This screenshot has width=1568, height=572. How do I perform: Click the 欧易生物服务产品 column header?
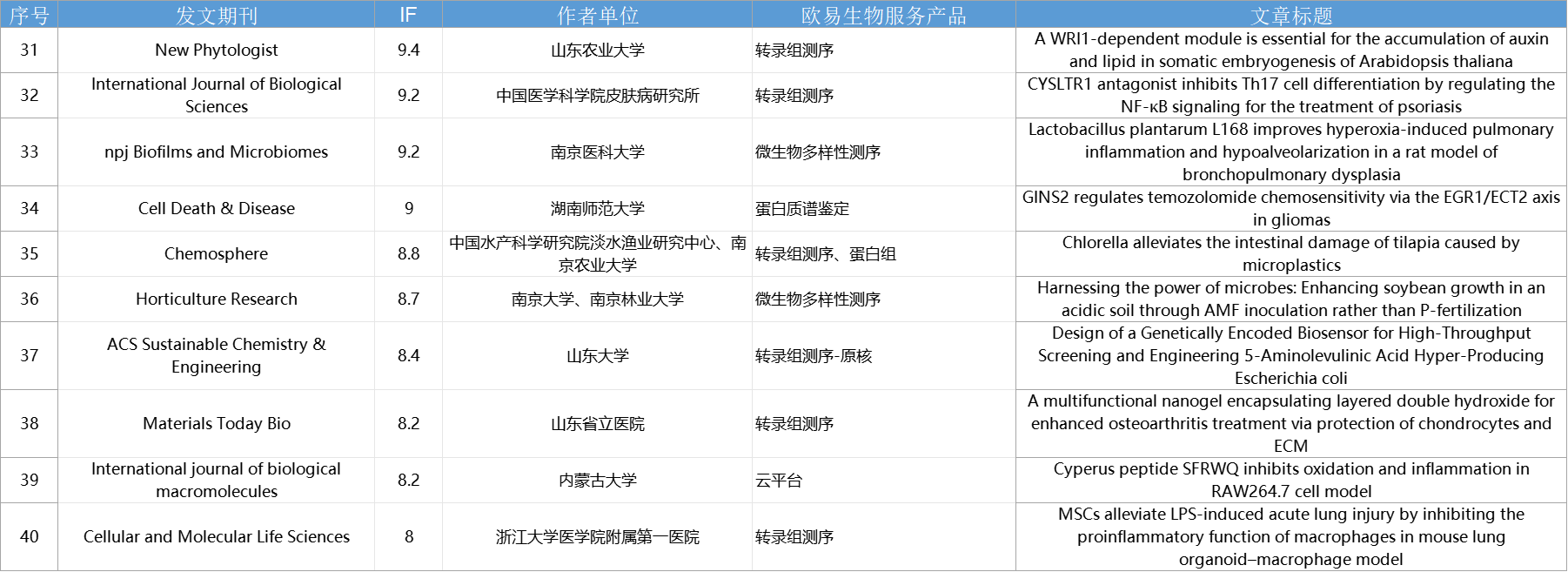pyautogui.click(x=884, y=15)
